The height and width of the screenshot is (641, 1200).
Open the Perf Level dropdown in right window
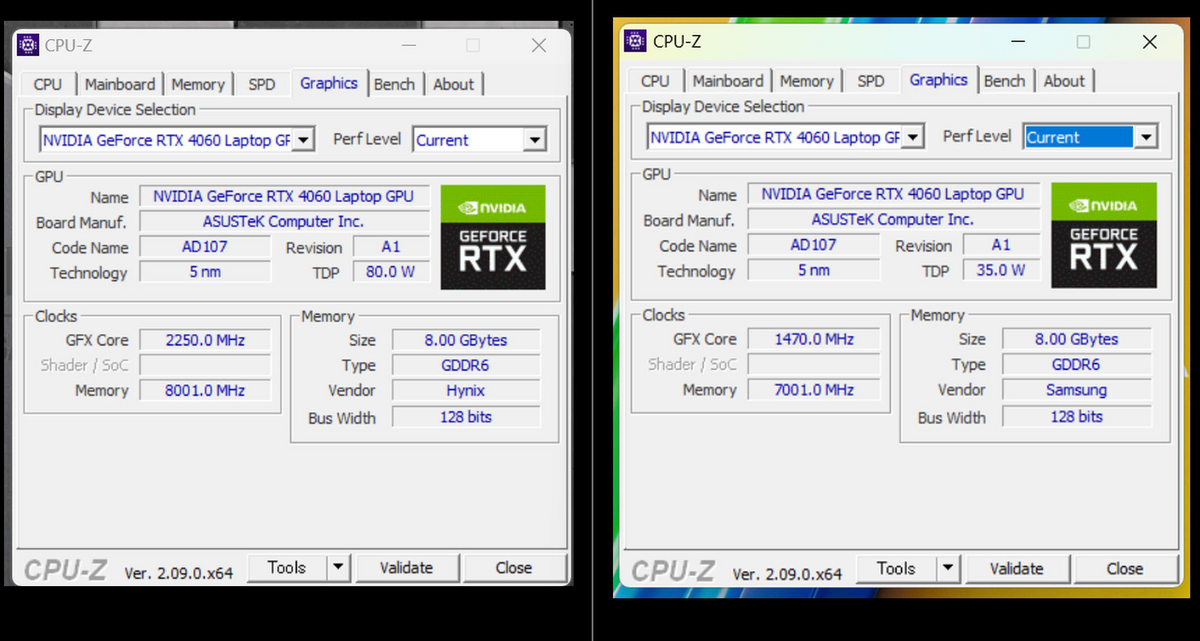[x=1146, y=136]
